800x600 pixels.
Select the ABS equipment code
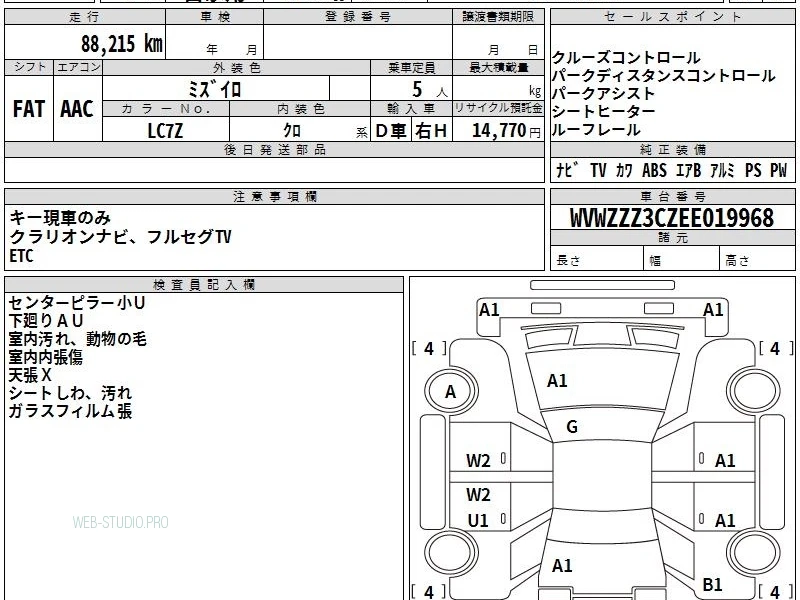[654, 170]
